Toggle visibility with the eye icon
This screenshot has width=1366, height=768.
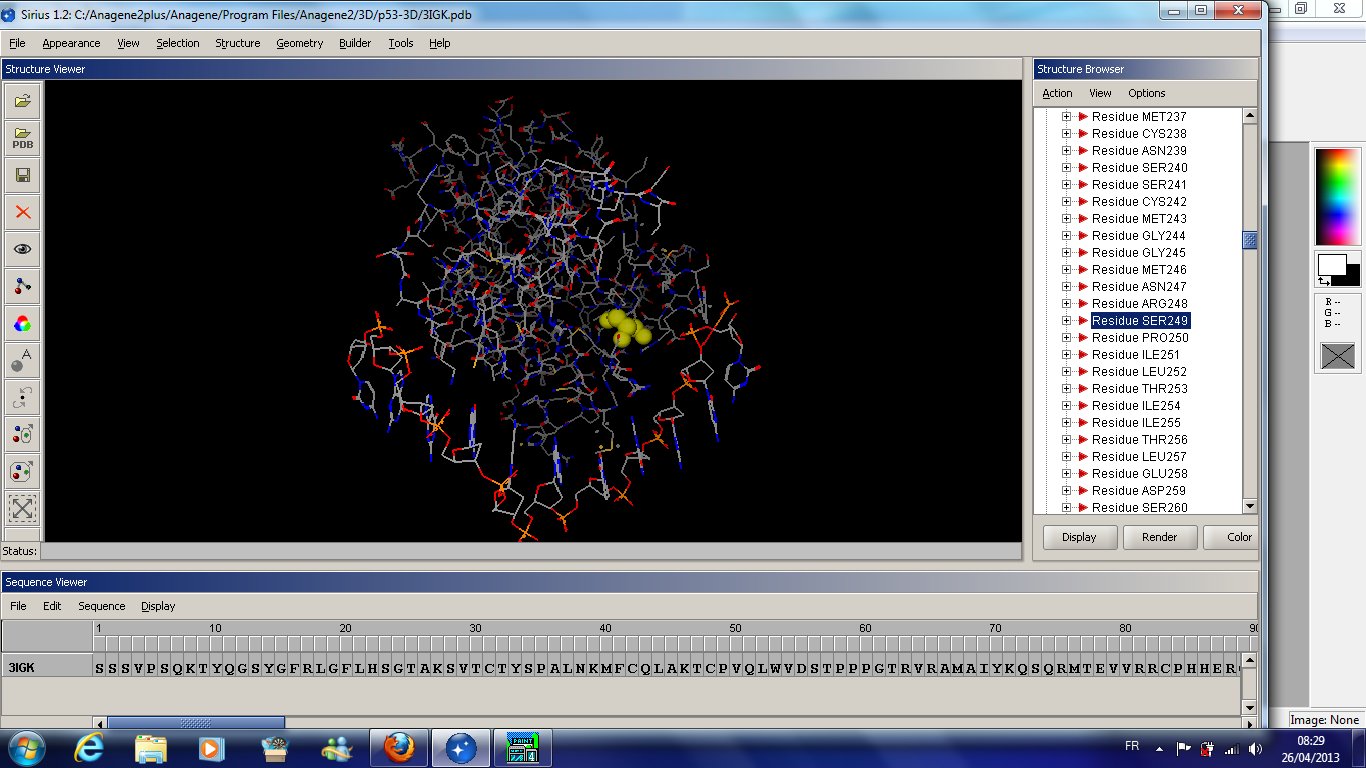pos(23,249)
